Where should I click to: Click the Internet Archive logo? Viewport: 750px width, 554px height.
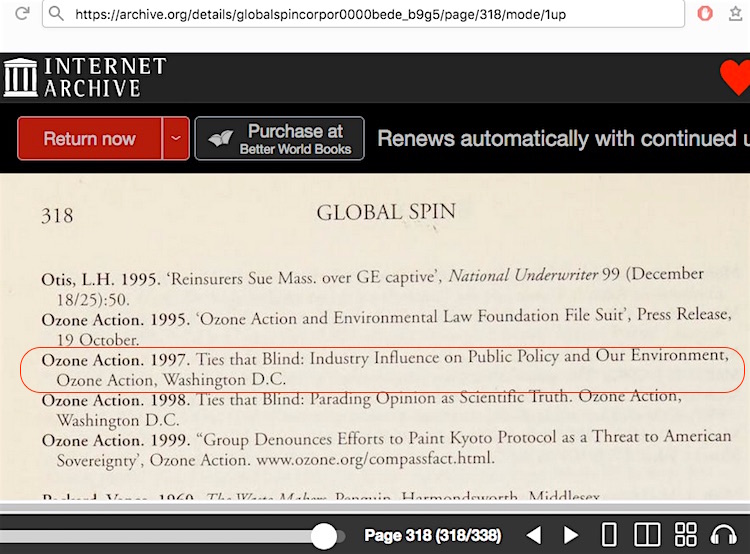point(85,77)
